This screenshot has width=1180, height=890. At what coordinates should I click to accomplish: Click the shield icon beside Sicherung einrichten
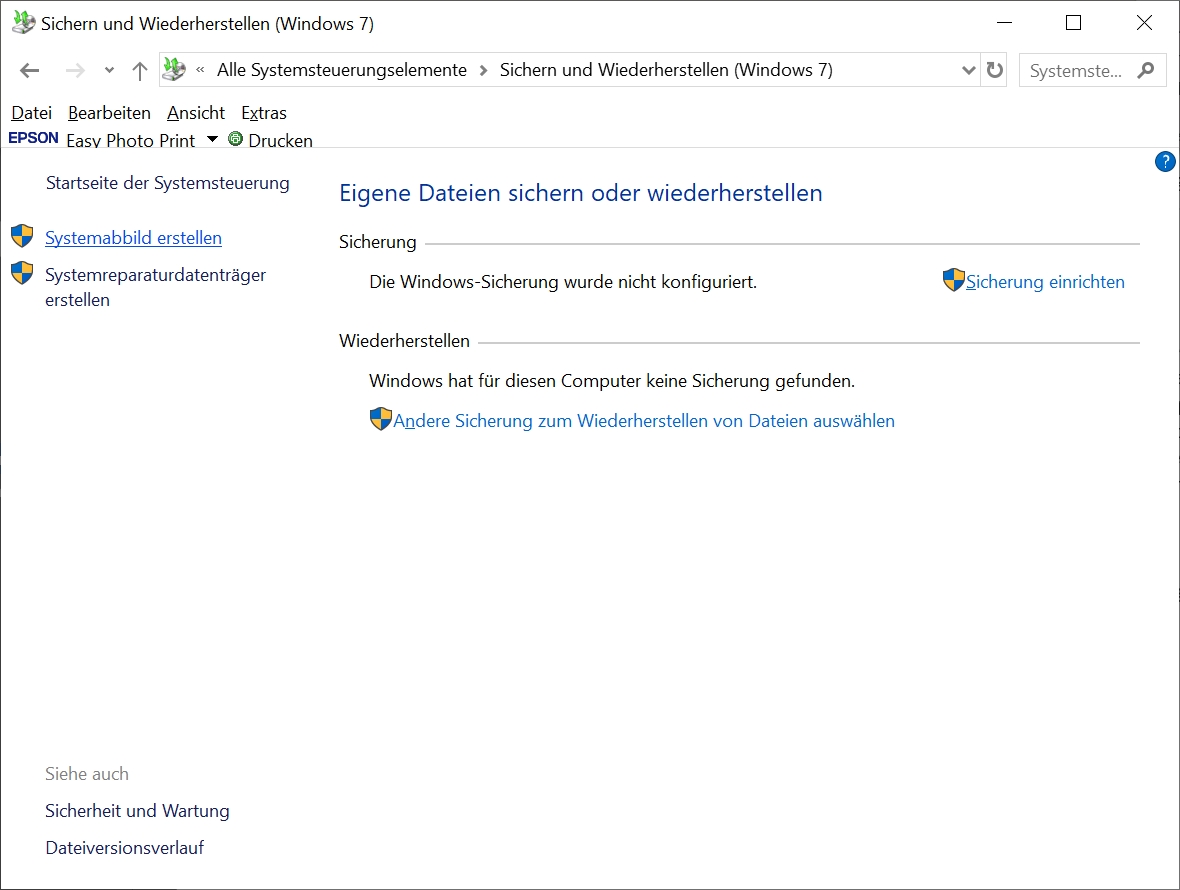click(953, 281)
